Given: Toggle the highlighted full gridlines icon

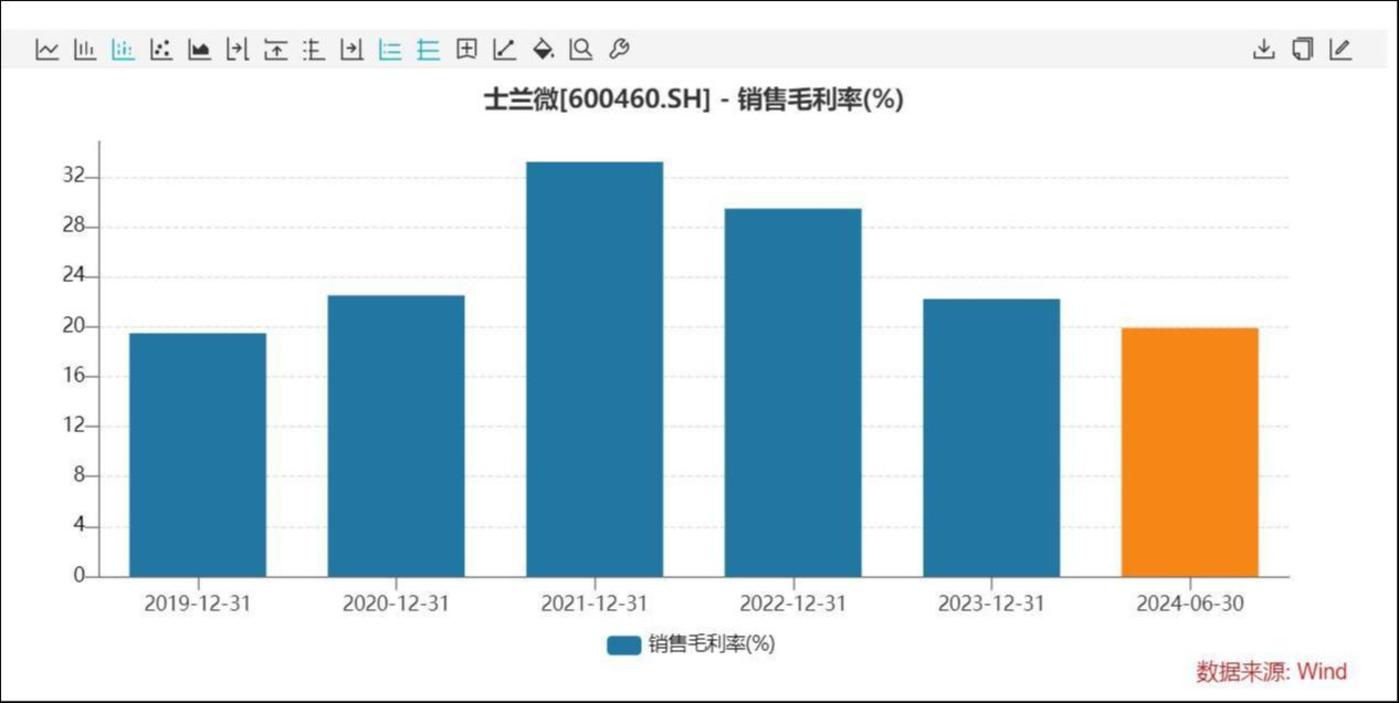Looking at the screenshot, I should pyautogui.click(x=428, y=49).
